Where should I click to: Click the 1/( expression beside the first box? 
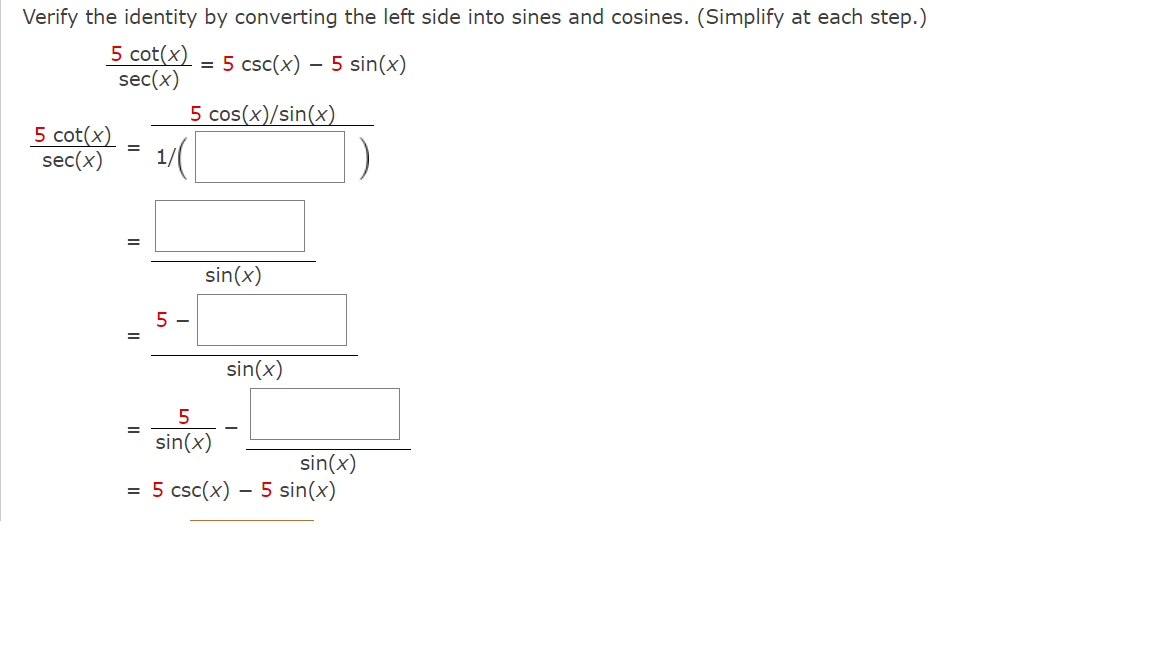[167, 157]
